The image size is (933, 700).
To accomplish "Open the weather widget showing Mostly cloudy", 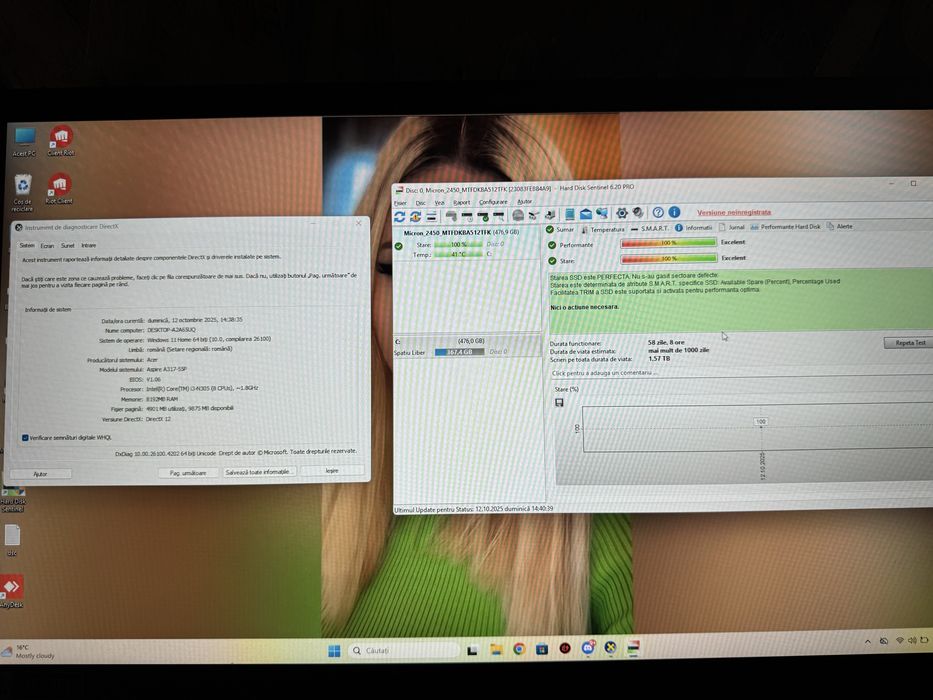I will [29, 652].
